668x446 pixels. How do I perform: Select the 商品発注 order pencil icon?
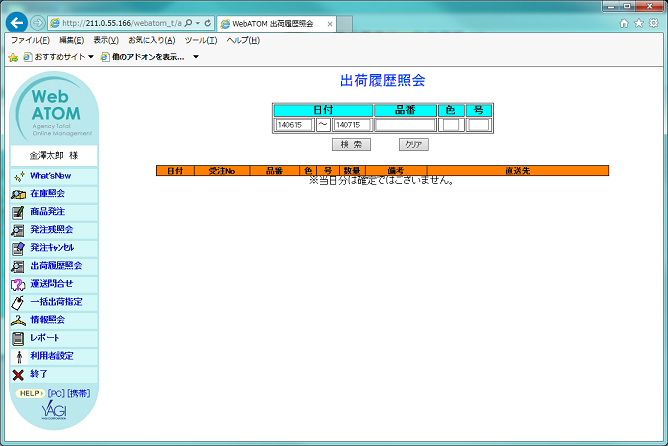coord(18,212)
